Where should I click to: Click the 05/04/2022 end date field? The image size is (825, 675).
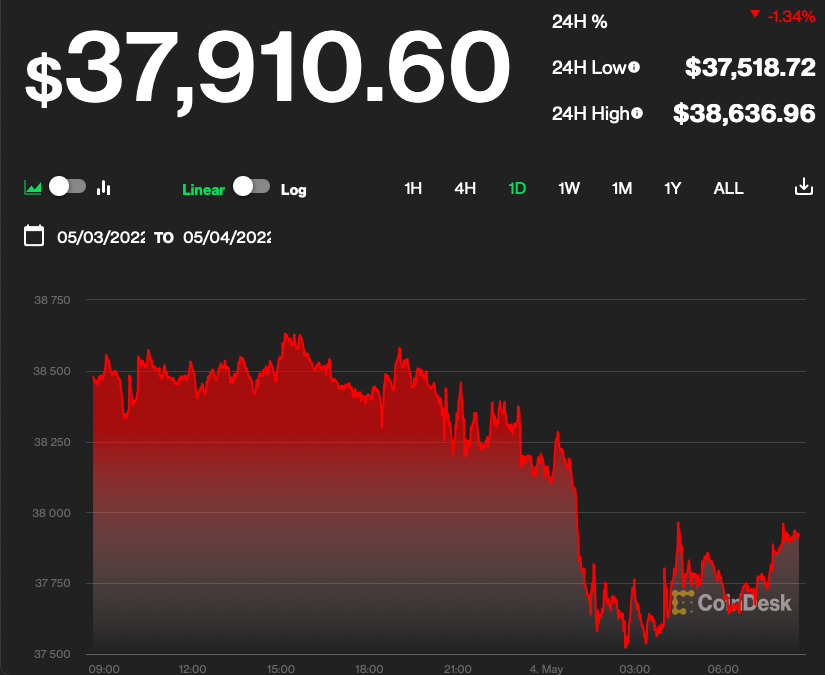pyautogui.click(x=227, y=237)
